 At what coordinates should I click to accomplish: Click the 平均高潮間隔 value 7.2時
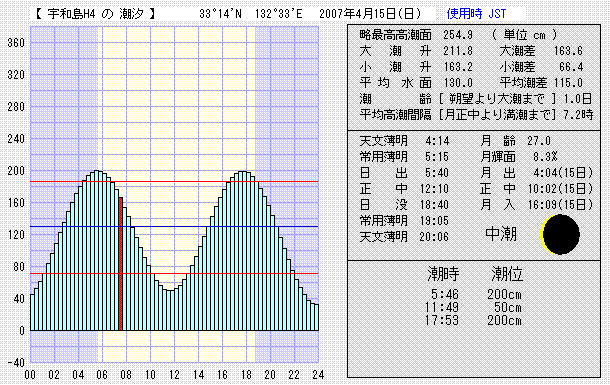tap(578, 115)
